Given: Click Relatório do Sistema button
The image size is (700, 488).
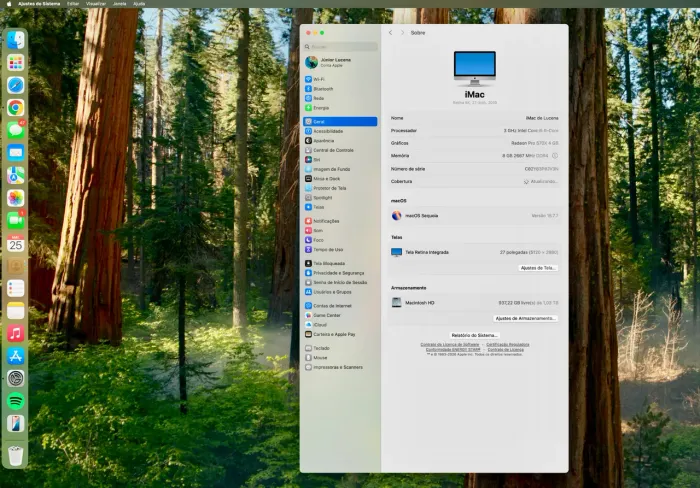Looking at the screenshot, I should tap(474, 335).
